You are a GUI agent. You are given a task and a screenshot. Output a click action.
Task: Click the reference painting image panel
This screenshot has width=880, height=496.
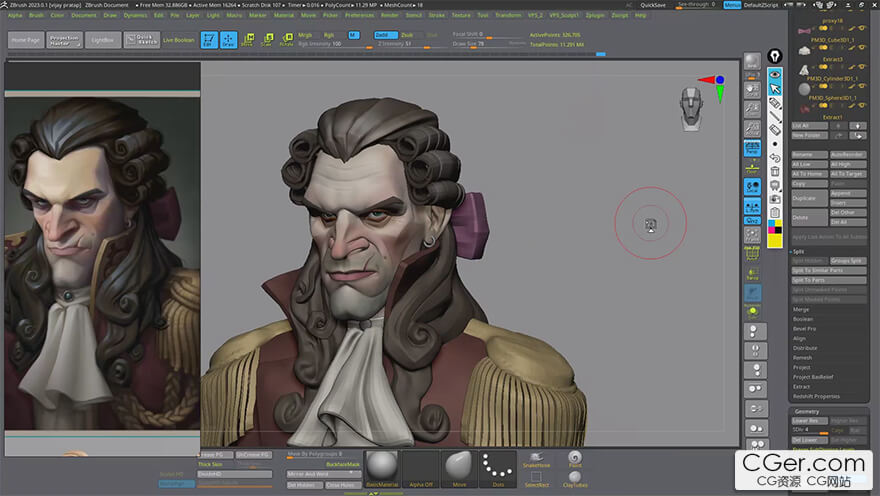[x=102, y=263]
